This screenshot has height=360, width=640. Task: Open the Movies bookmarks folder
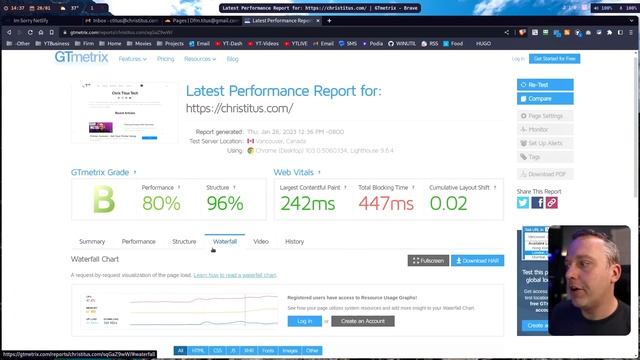coord(139,43)
